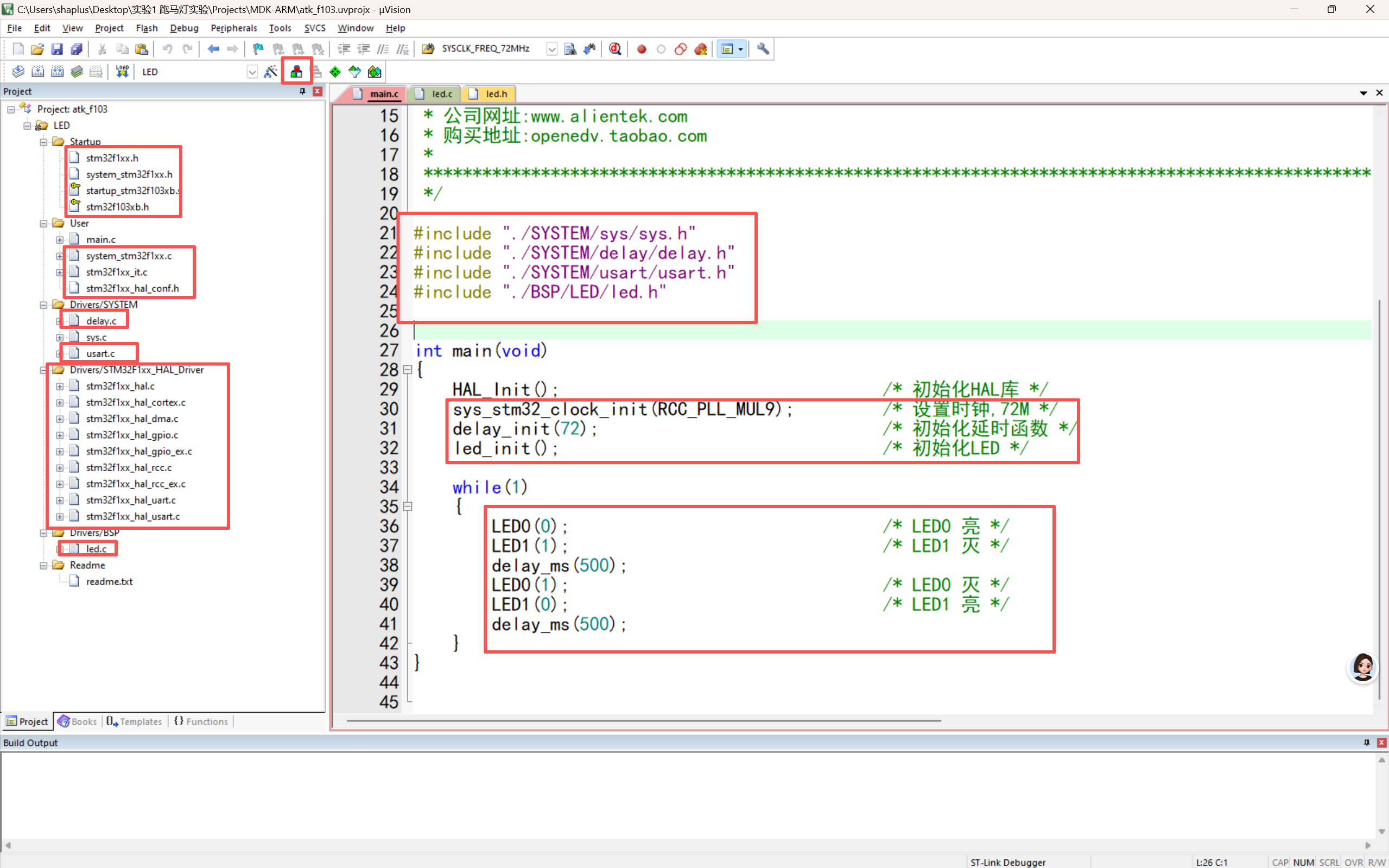The image size is (1389, 868).
Task: Click the Download (LOAD) flash icon
Action: click(122, 72)
